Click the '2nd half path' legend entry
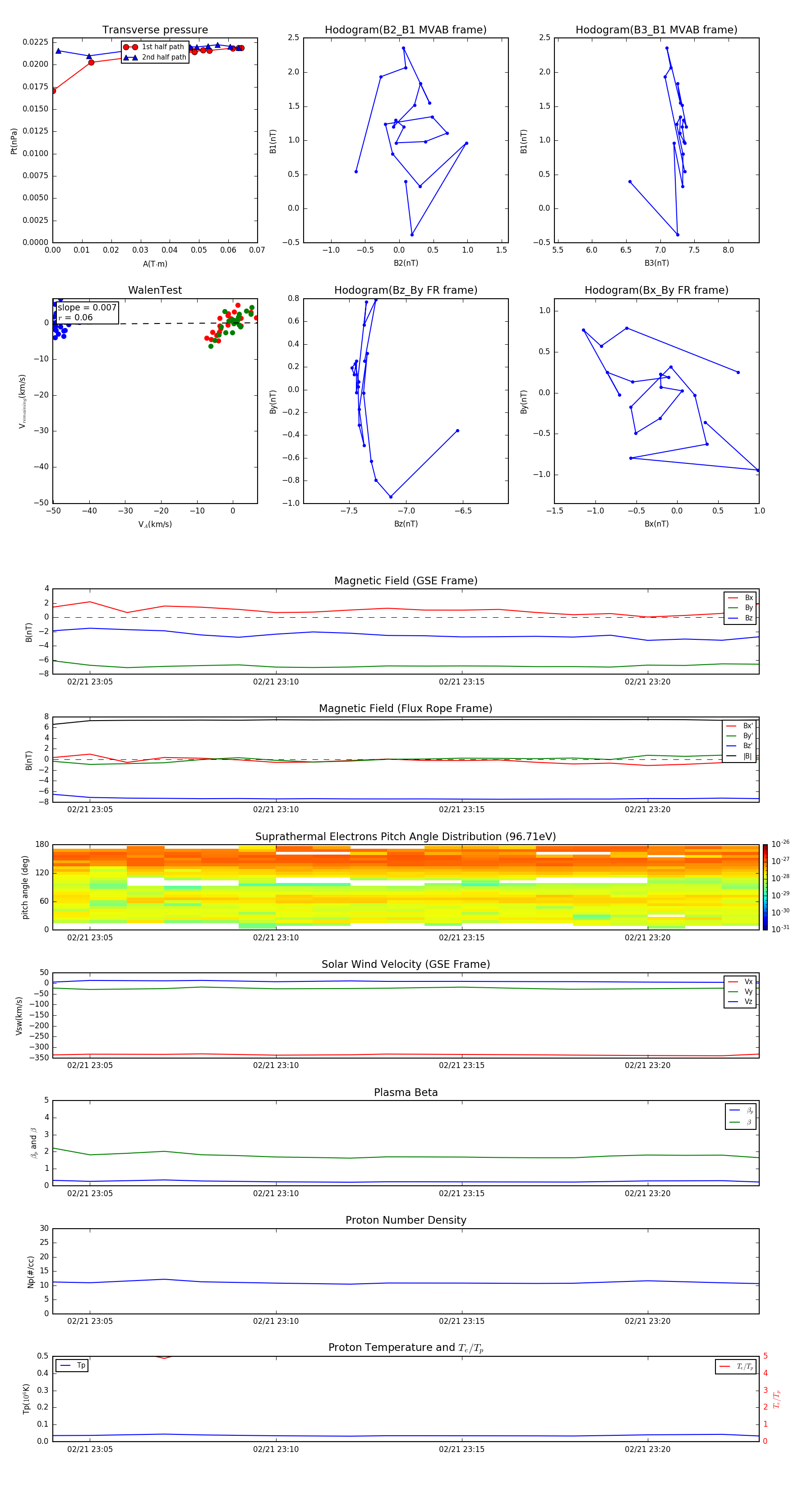812x1489 pixels. (155, 57)
